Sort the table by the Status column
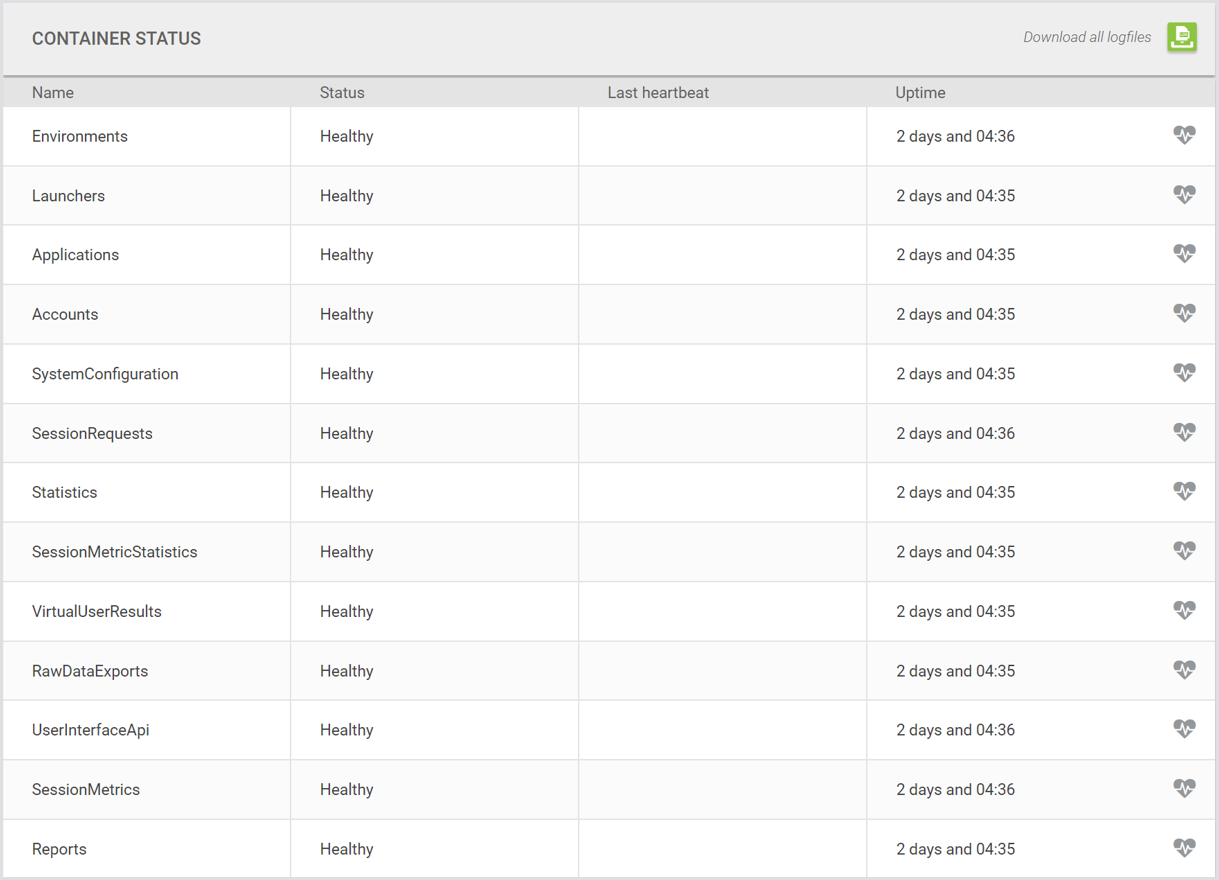1219x880 pixels. pos(341,92)
